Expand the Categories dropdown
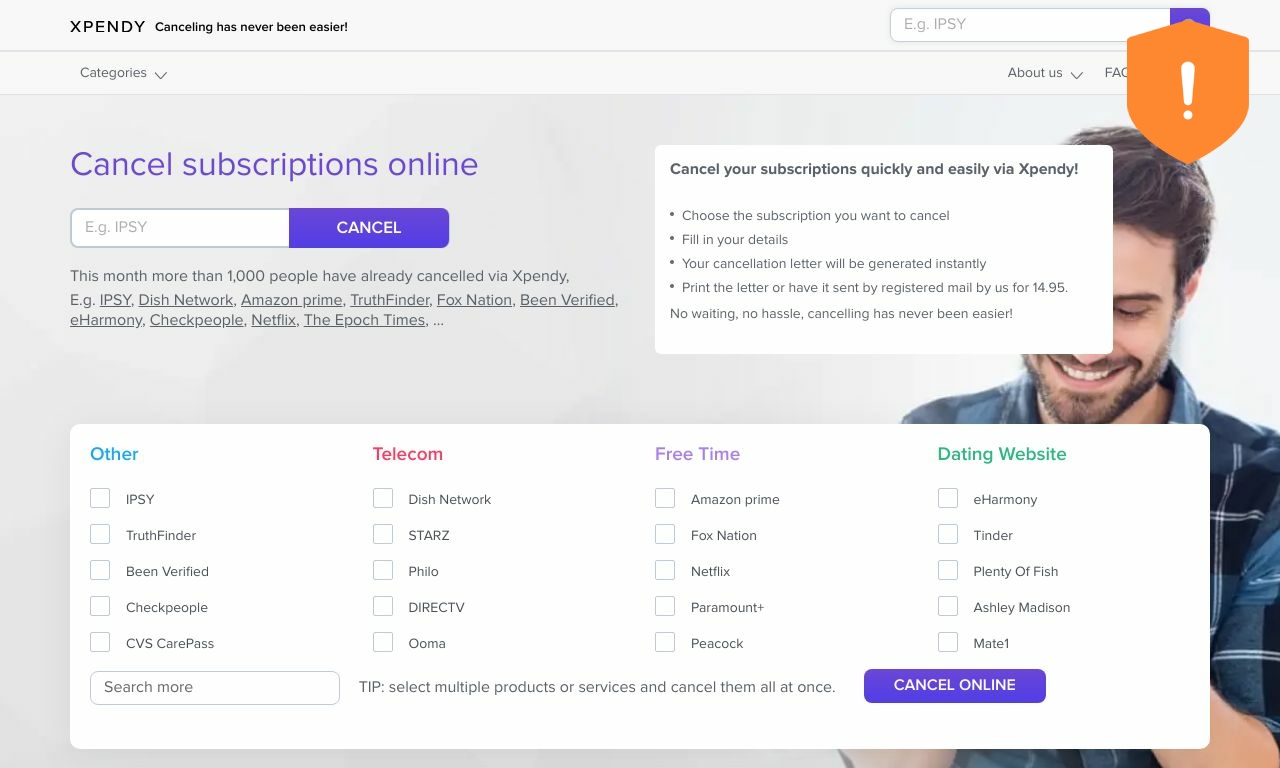This screenshot has width=1280, height=768. 123,73
